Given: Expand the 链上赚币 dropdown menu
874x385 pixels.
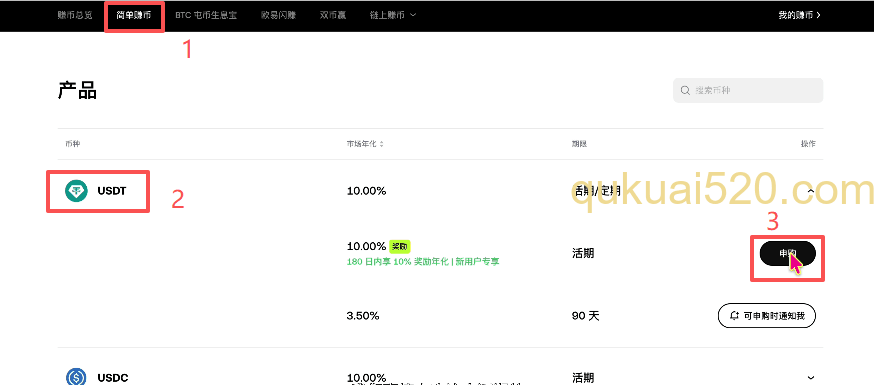Looking at the screenshot, I should [x=393, y=16].
